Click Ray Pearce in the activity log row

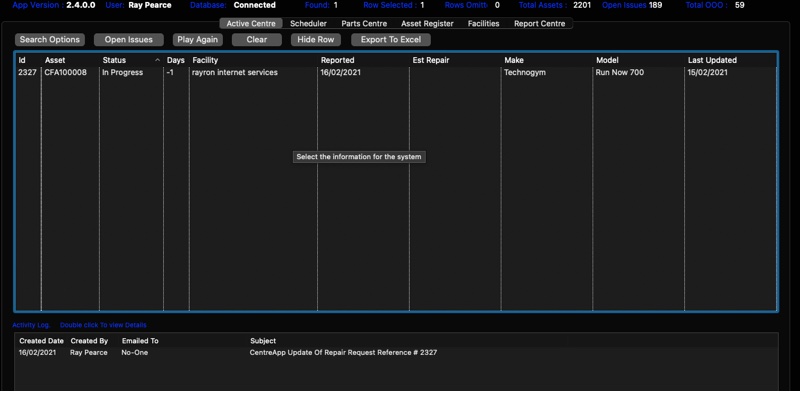pyautogui.click(x=89, y=352)
